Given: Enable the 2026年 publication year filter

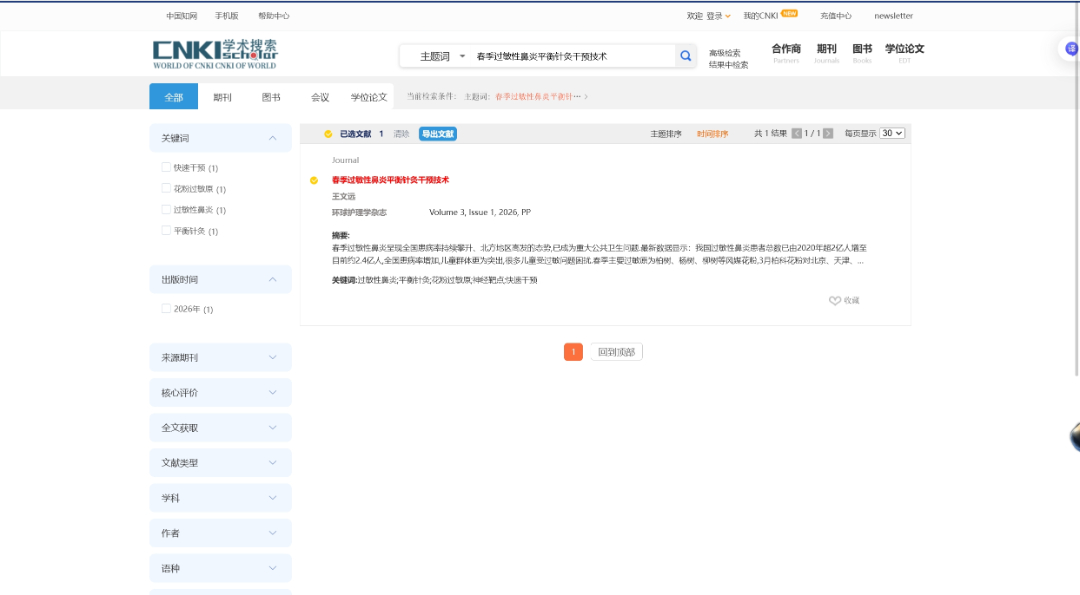Looking at the screenshot, I should [x=165, y=308].
